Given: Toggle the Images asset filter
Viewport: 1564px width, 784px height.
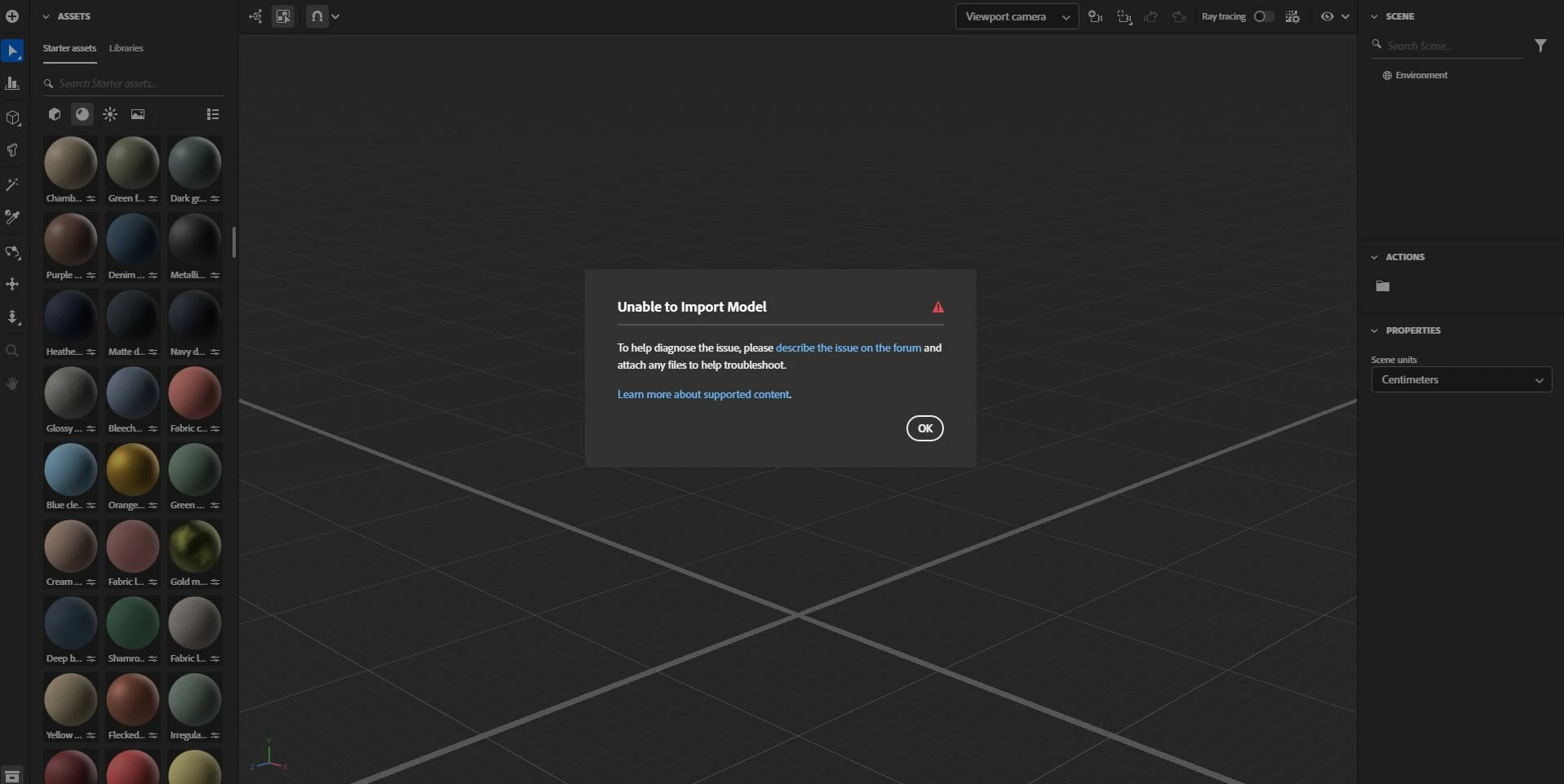Looking at the screenshot, I should click(138, 114).
